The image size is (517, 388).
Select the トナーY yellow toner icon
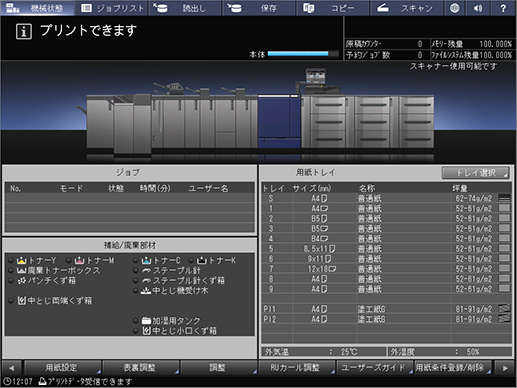22,260
